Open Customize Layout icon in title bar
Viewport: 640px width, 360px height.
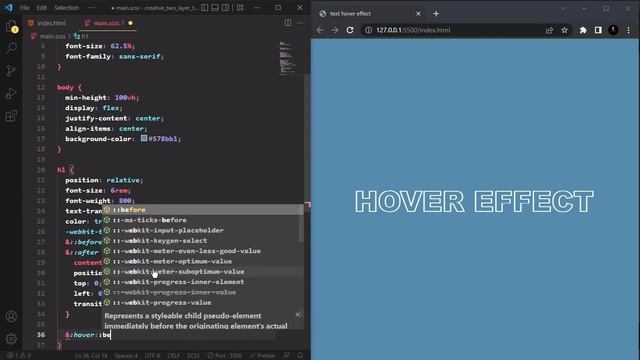[x=240, y=7]
